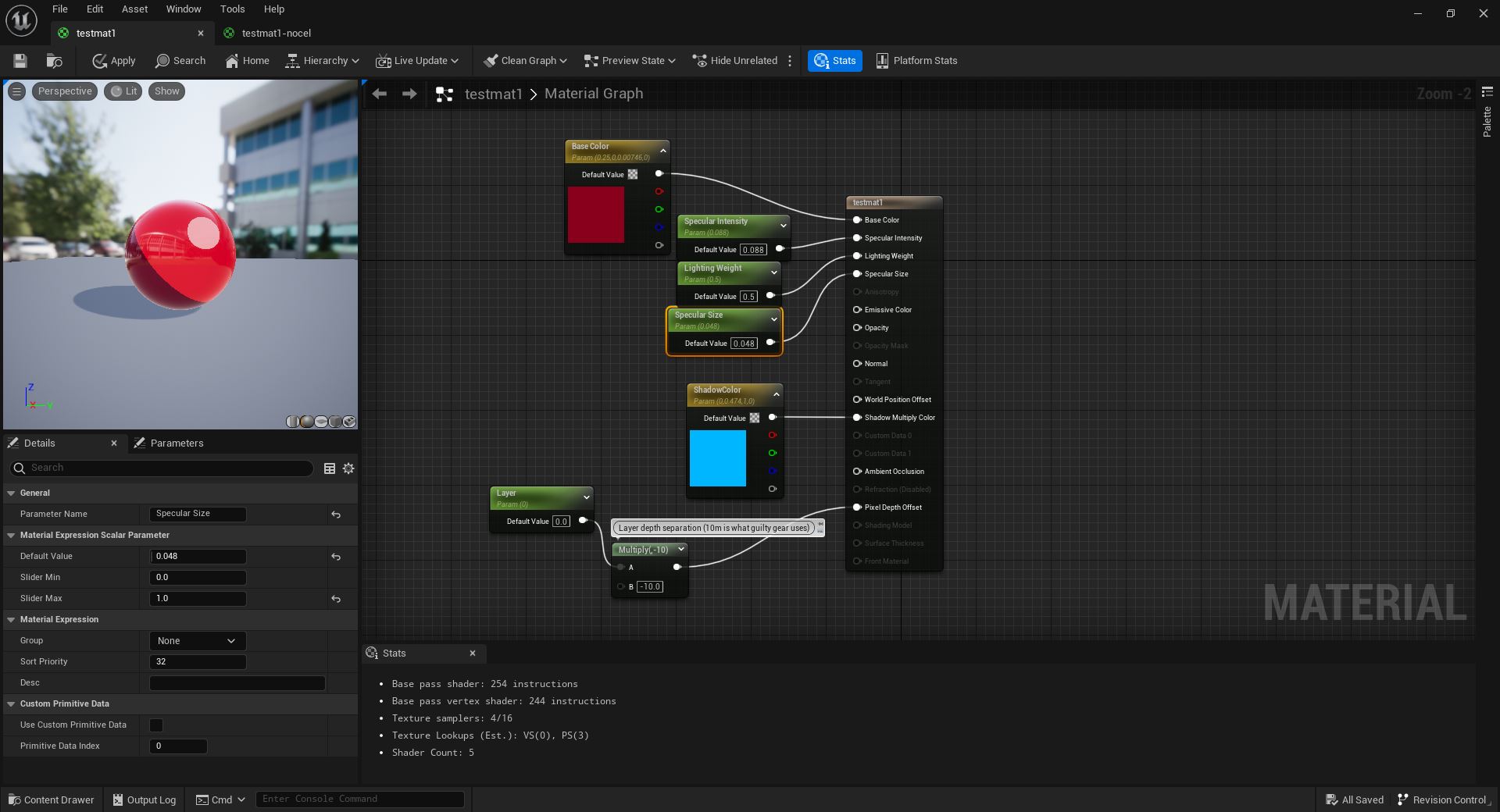This screenshot has width=1500, height=812.
Task: Toggle Hide Unrelated nodes
Action: coord(735,61)
